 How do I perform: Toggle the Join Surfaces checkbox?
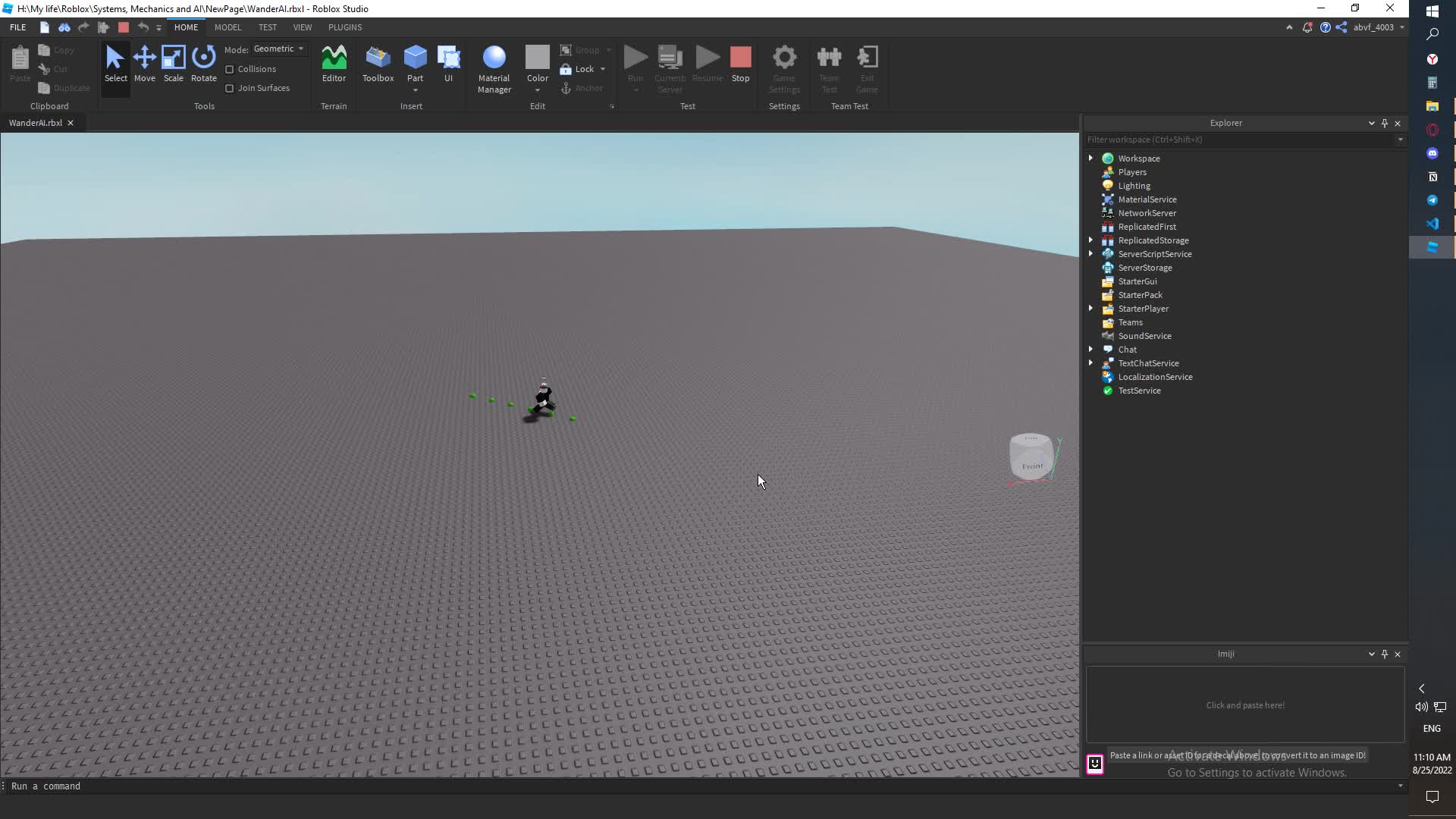coord(230,88)
